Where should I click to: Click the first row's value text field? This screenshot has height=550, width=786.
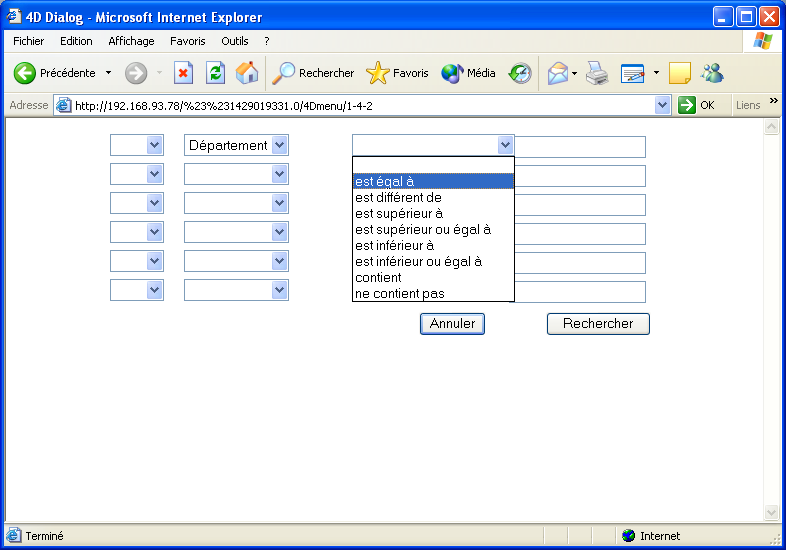(x=580, y=147)
